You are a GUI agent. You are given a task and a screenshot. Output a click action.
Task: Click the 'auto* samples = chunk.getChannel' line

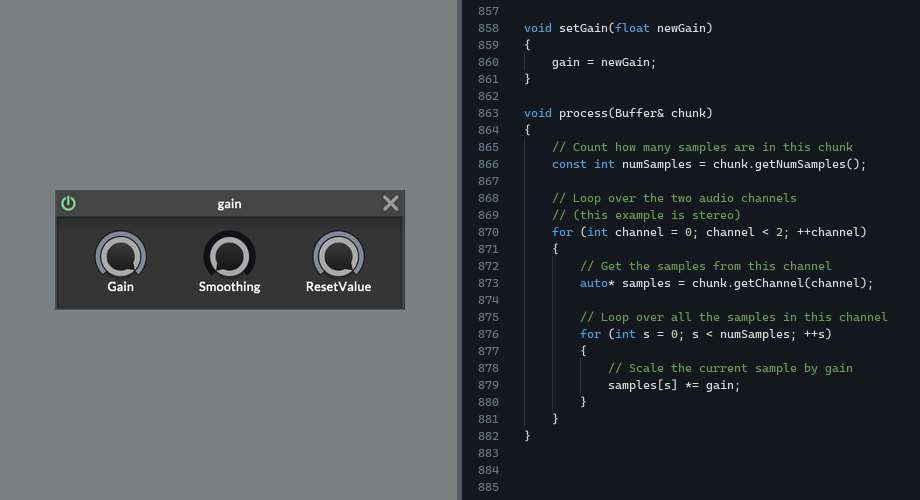point(726,283)
